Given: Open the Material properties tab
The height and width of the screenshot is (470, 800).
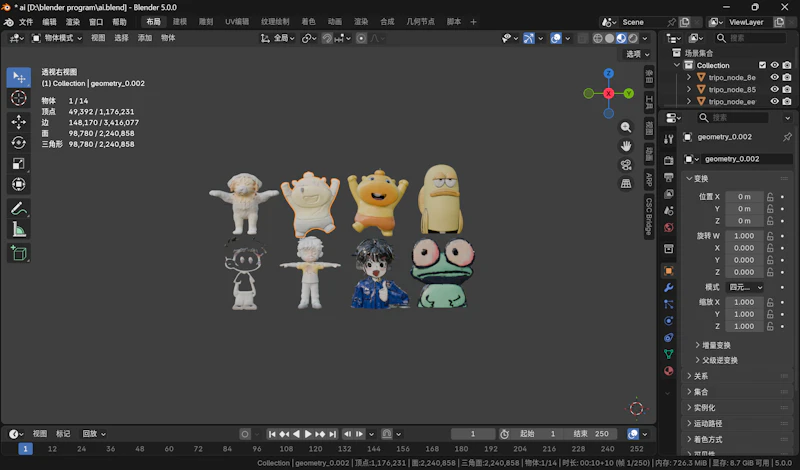Looking at the screenshot, I should coord(668,371).
